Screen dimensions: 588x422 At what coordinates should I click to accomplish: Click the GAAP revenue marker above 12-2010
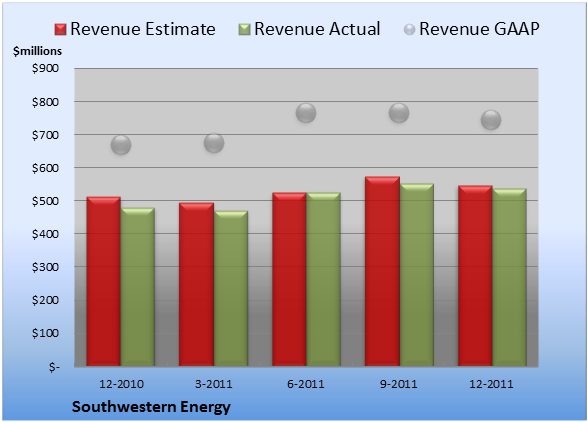[121, 145]
